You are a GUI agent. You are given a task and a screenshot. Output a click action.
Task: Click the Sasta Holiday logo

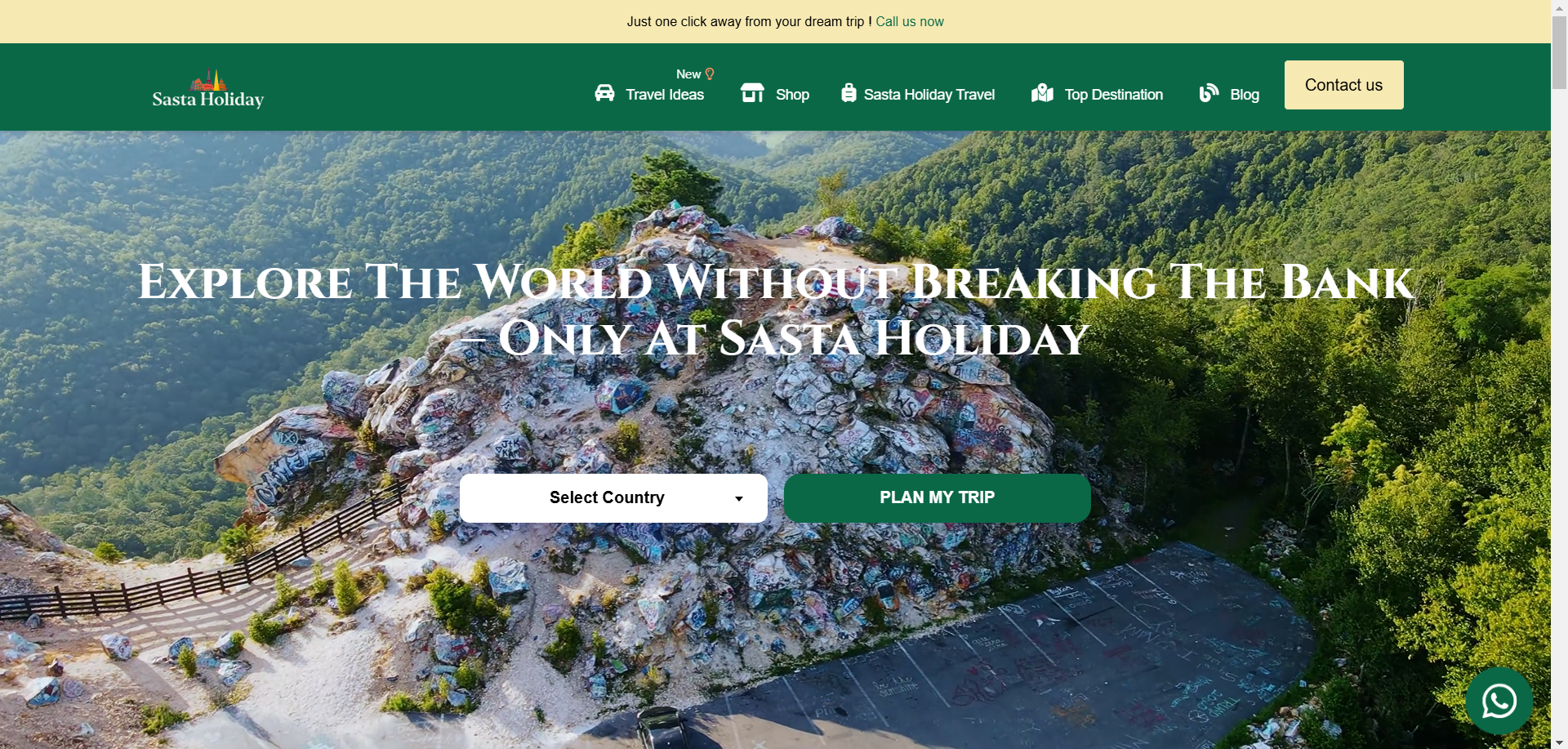point(208,89)
